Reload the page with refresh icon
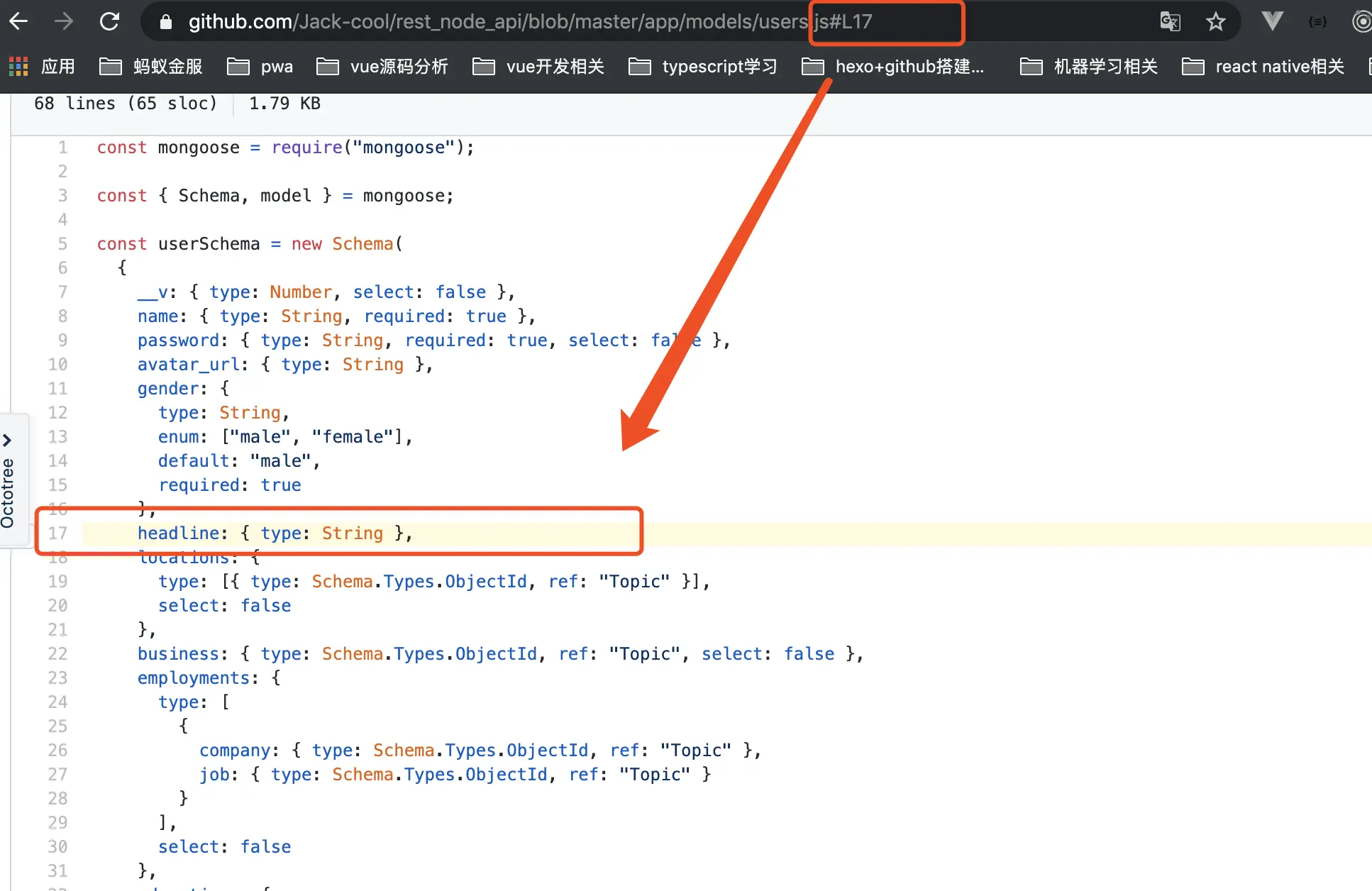1372x891 pixels. (109, 21)
